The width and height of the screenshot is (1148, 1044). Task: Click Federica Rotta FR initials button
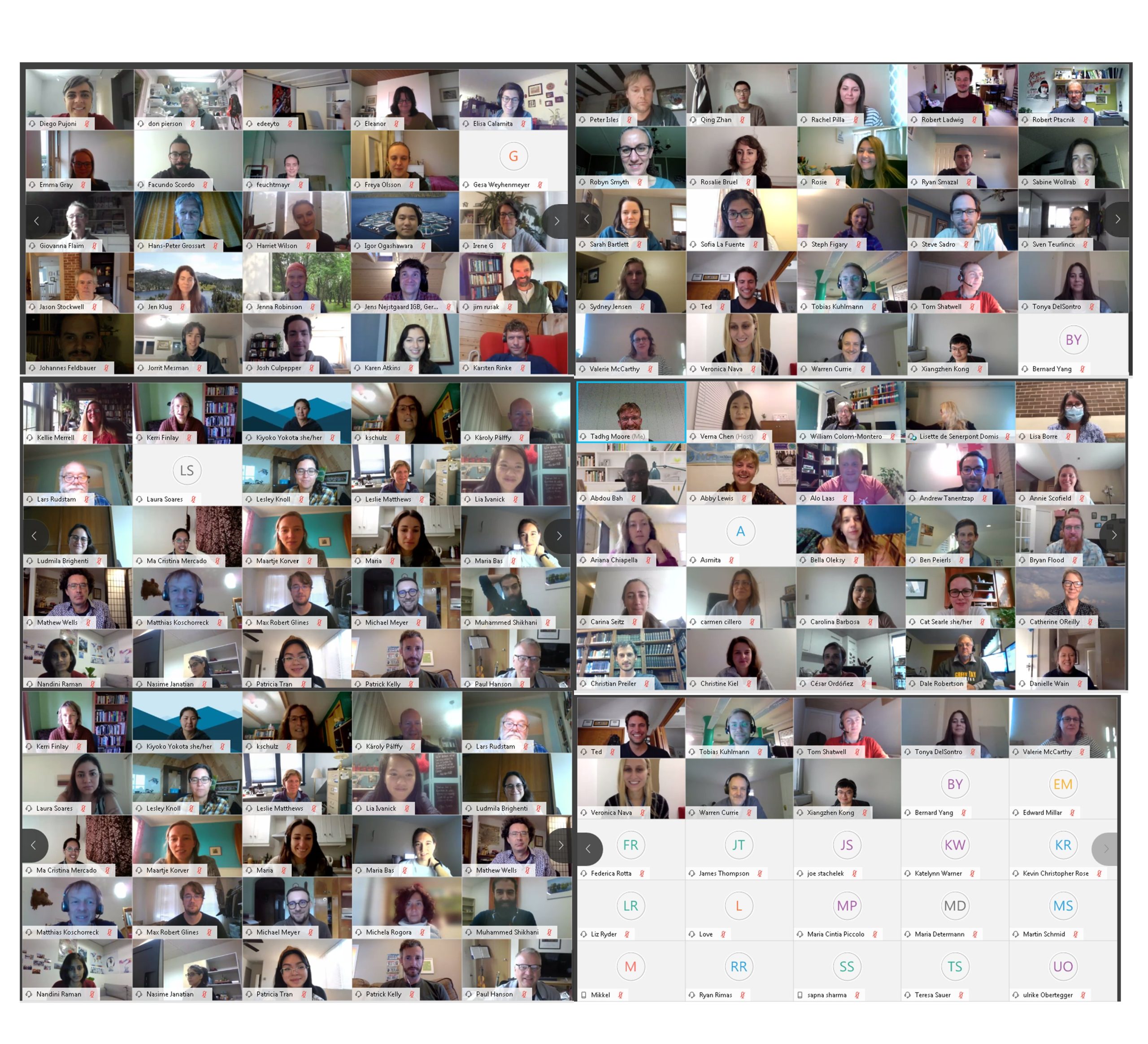click(631, 843)
